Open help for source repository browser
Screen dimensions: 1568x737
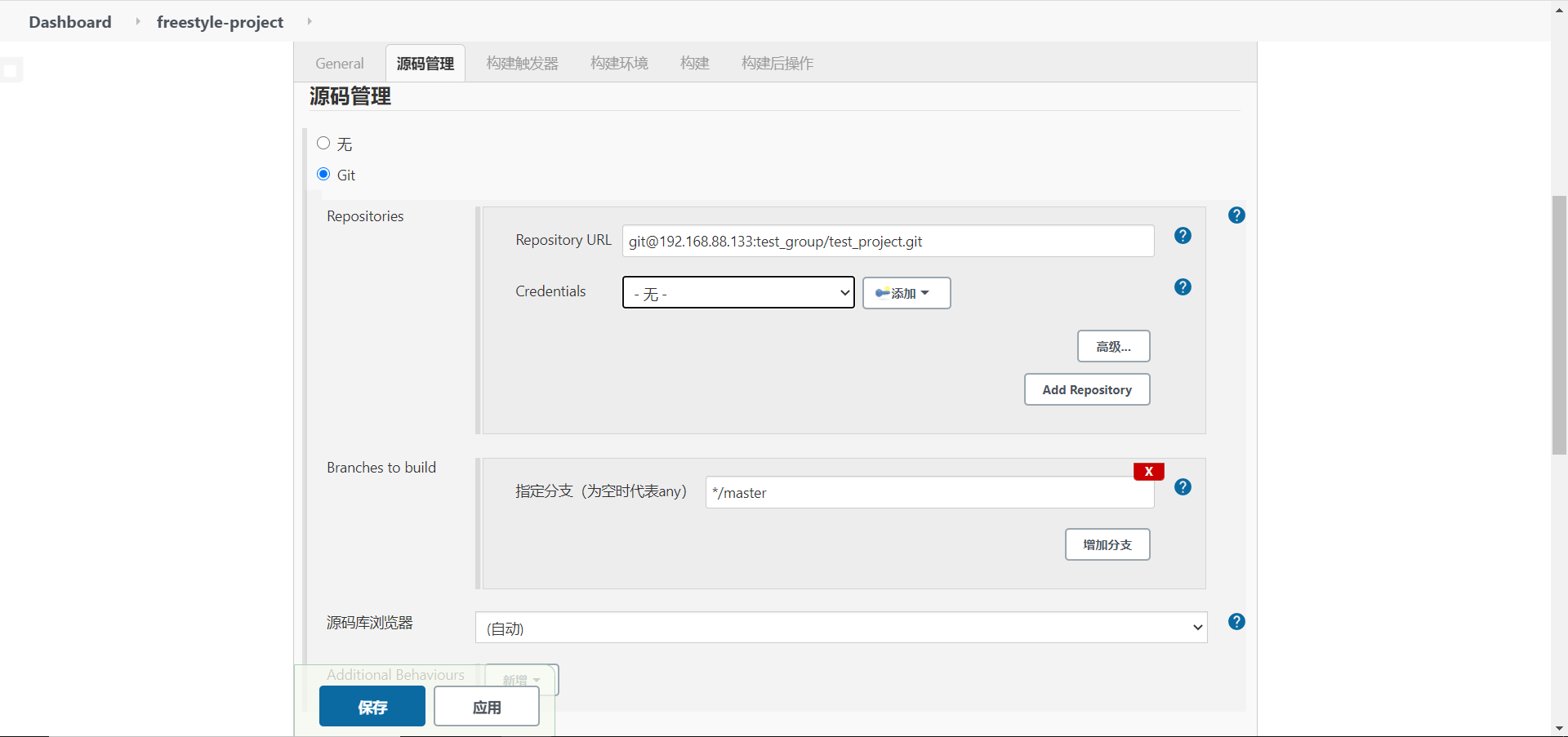pos(1236,622)
